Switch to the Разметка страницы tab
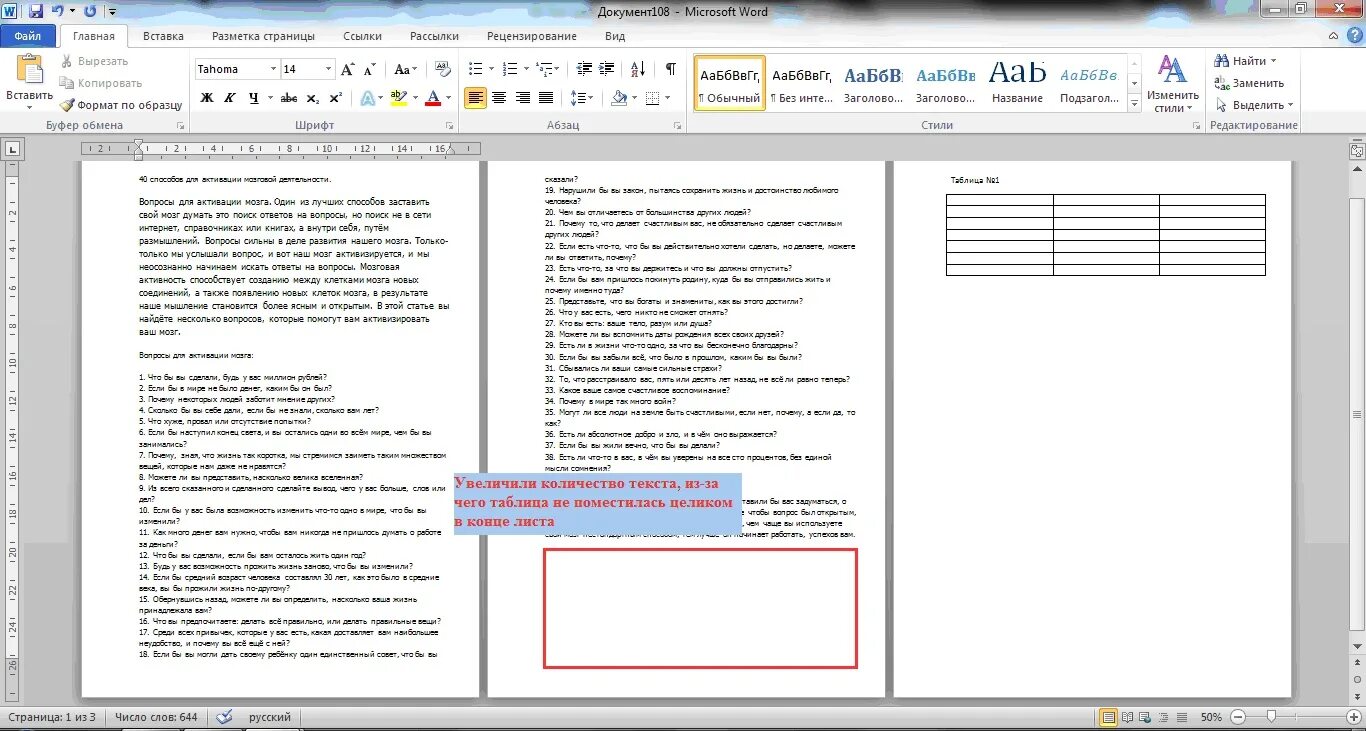The image size is (1366, 731). pos(263,36)
